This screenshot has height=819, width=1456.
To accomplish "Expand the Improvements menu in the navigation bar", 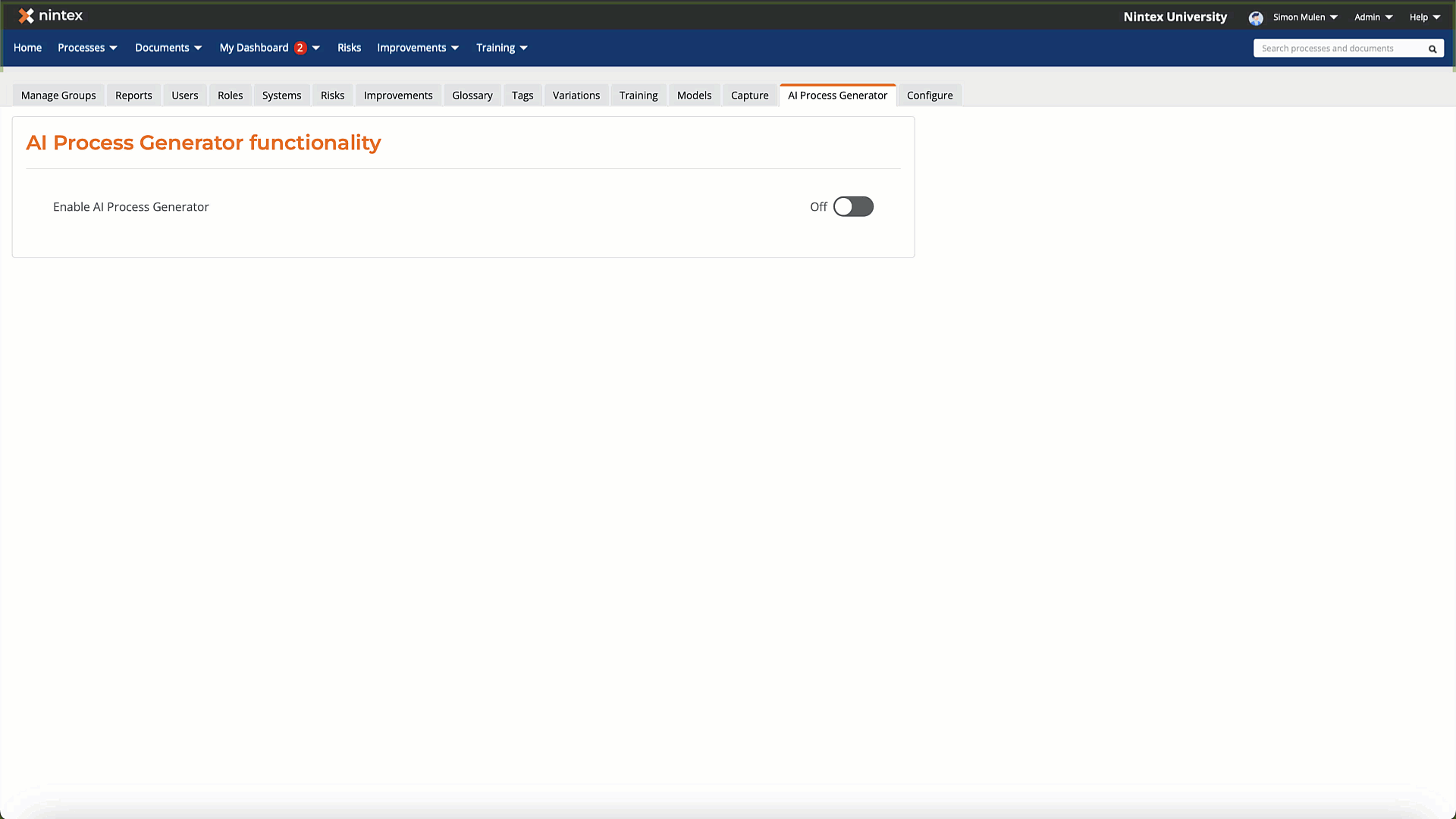I will 418,48.
